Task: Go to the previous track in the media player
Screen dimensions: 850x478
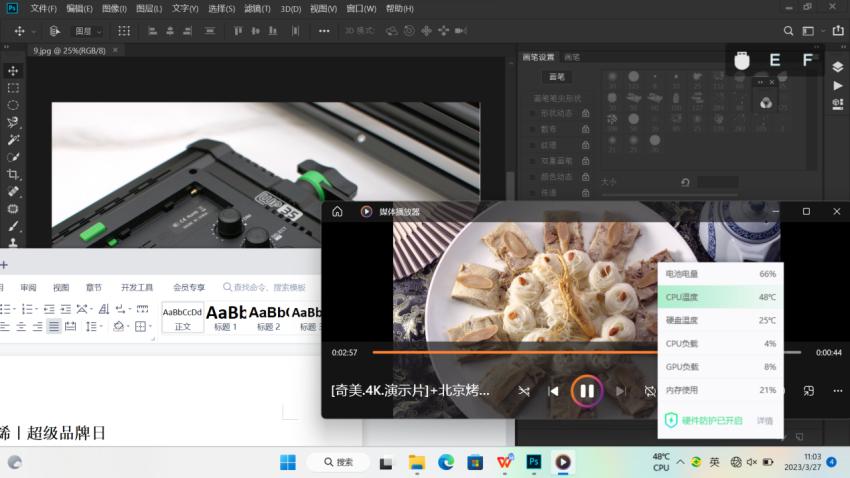Action: [x=553, y=391]
